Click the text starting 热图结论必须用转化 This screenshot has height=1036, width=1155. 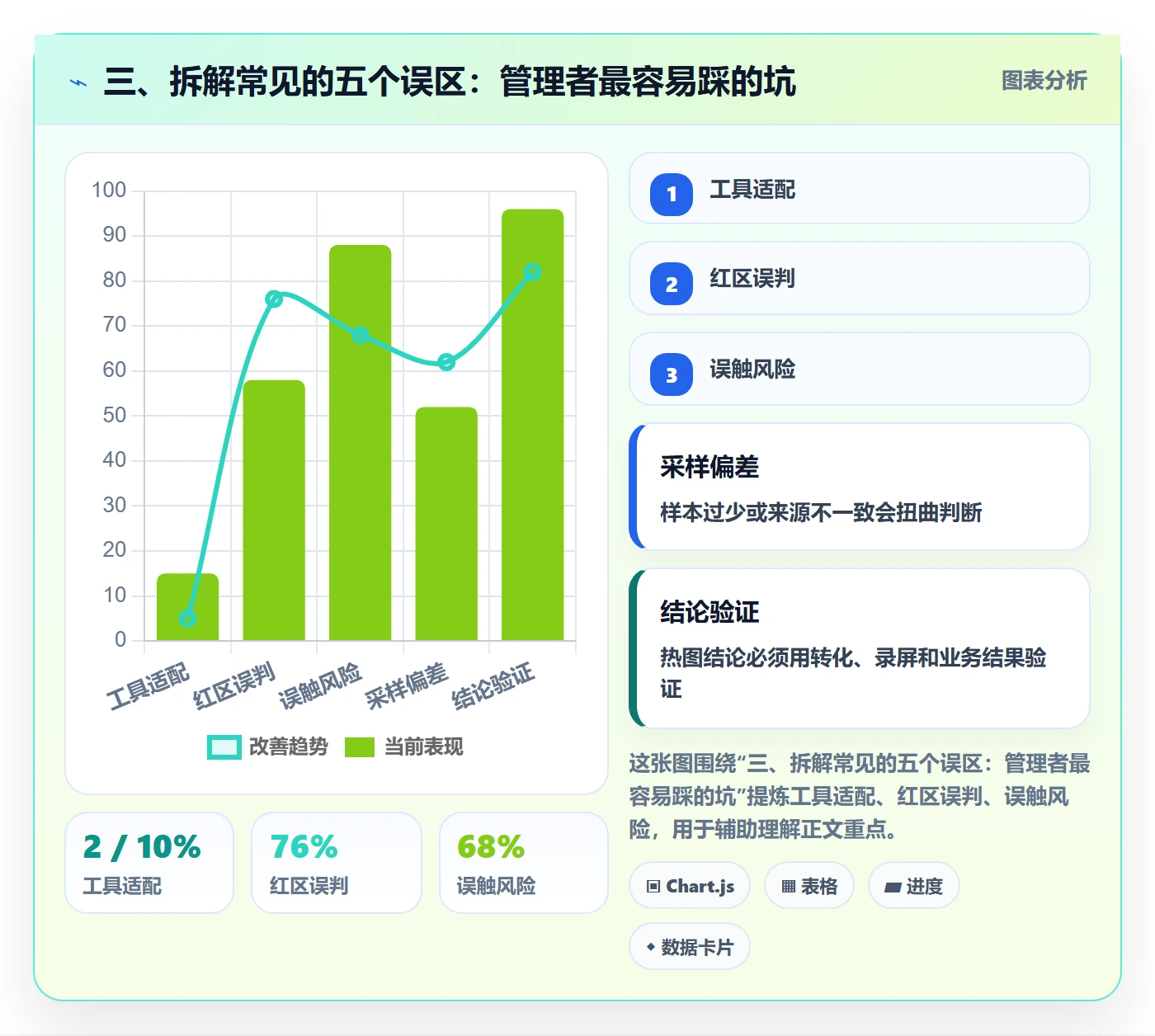point(853,673)
